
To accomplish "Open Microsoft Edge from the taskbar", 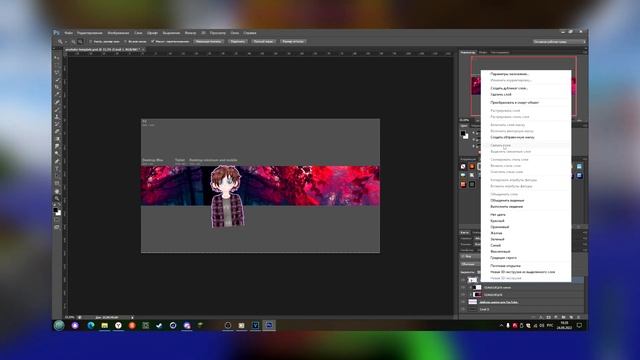I will [x=91, y=325].
